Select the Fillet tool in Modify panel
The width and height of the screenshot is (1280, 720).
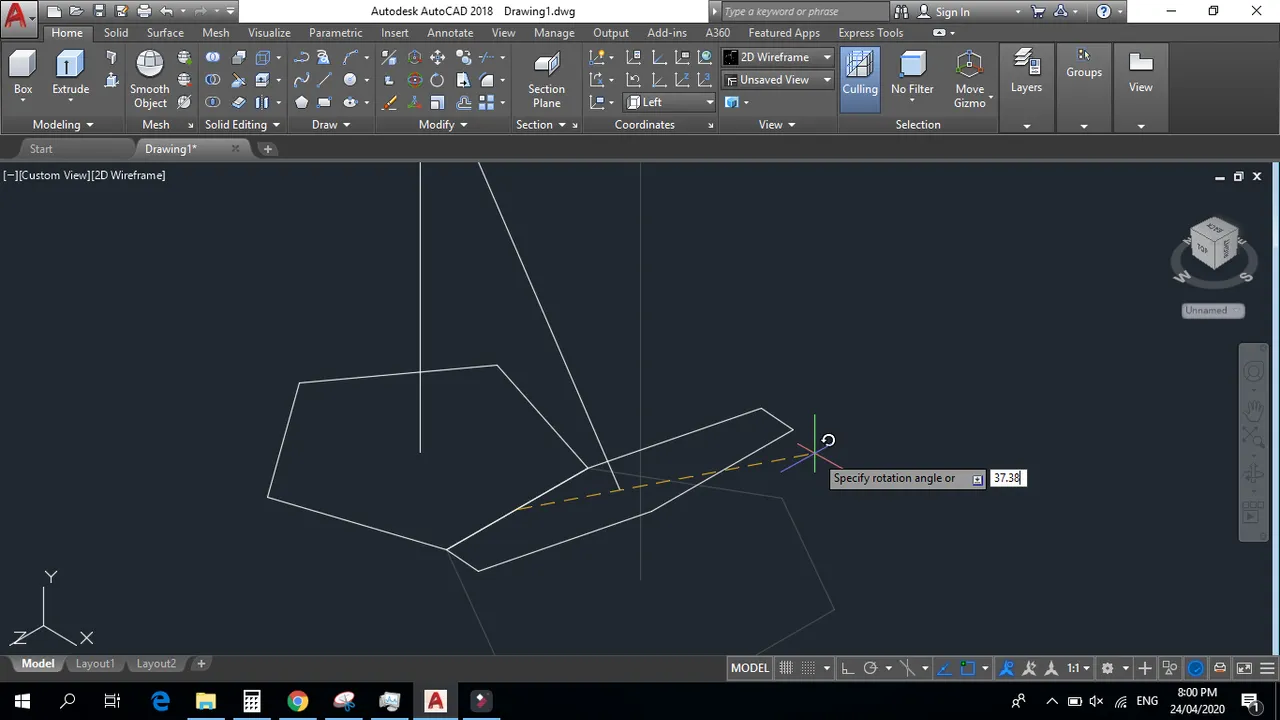pos(486,80)
